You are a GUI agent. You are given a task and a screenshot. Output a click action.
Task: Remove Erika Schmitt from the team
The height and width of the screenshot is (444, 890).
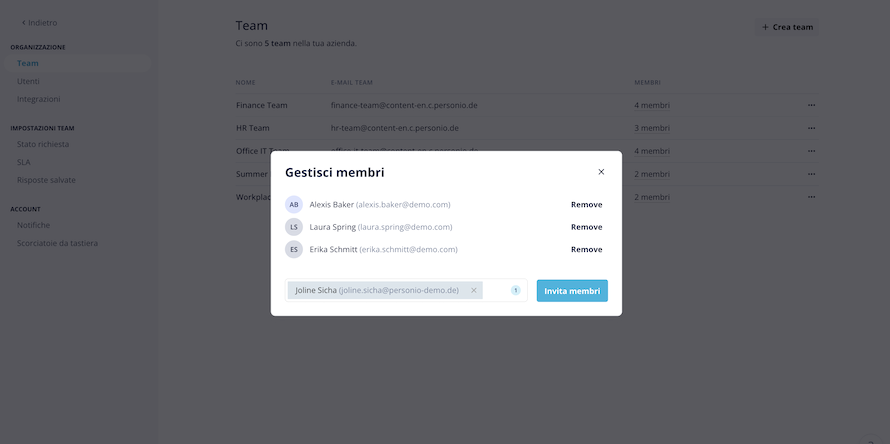coord(586,249)
